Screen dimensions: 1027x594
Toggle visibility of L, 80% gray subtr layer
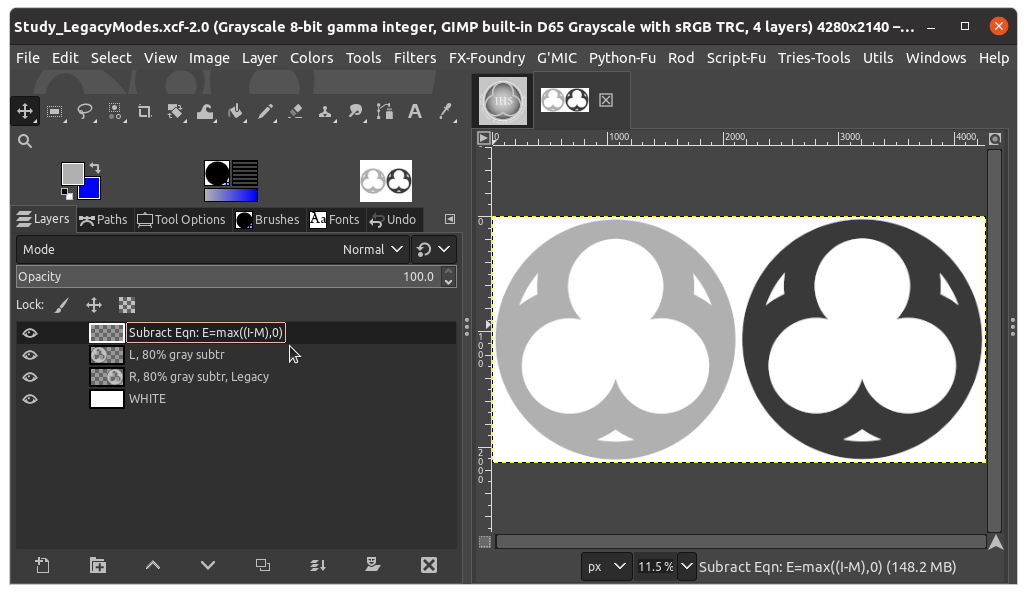(x=30, y=355)
